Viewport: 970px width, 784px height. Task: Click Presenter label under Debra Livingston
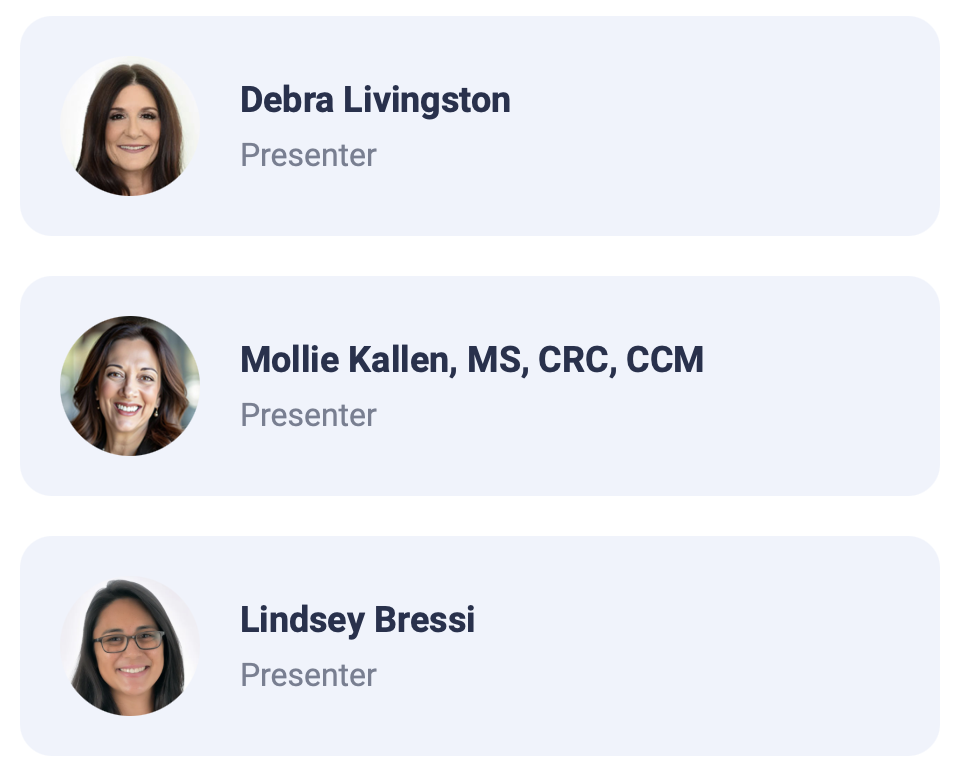click(x=308, y=155)
